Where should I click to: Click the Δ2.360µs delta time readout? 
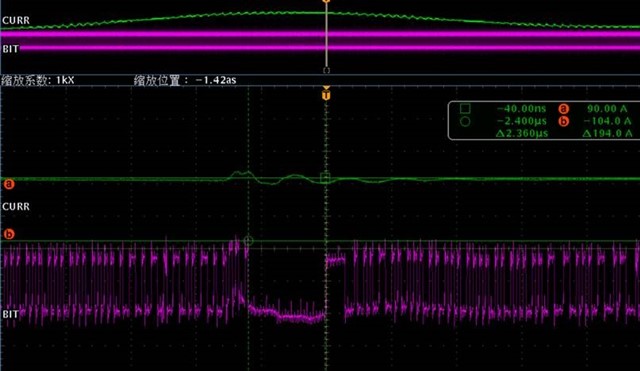click(522, 133)
